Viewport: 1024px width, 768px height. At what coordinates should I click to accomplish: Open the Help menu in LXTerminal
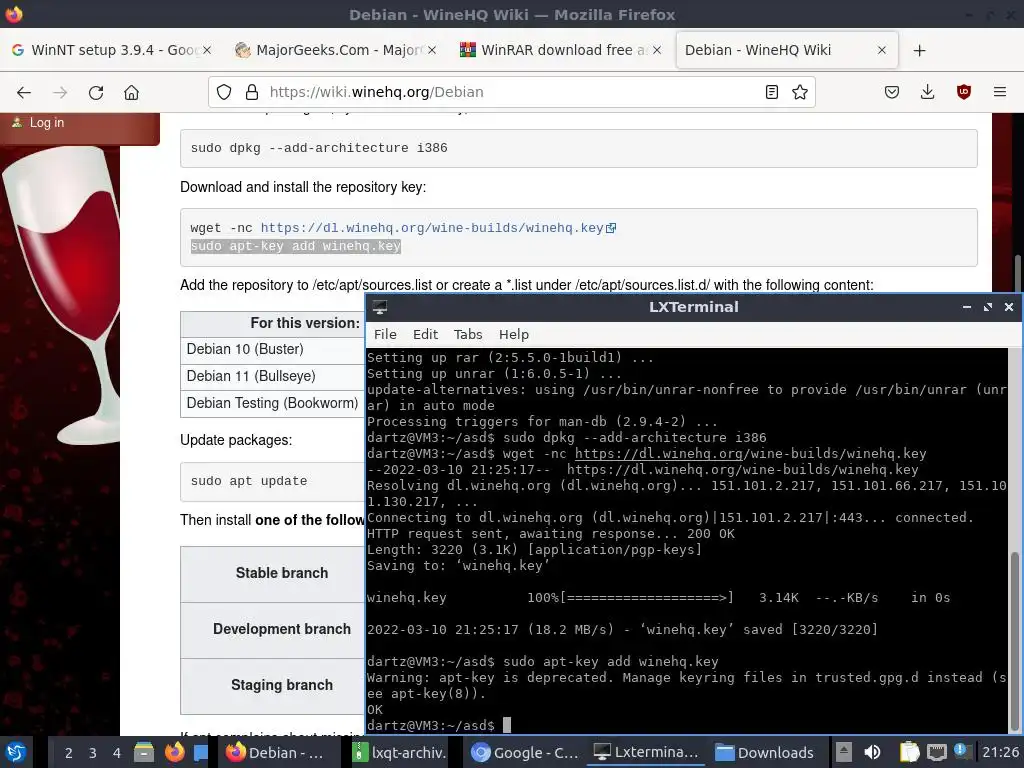pos(514,334)
